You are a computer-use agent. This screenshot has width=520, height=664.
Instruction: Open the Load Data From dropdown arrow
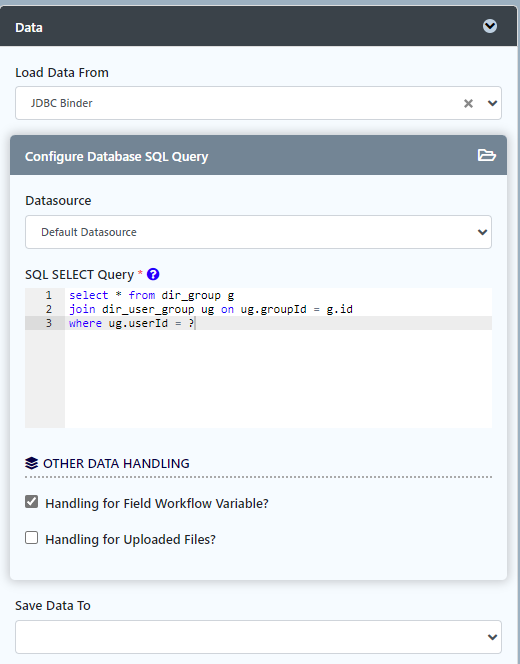(x=492, y=103)
